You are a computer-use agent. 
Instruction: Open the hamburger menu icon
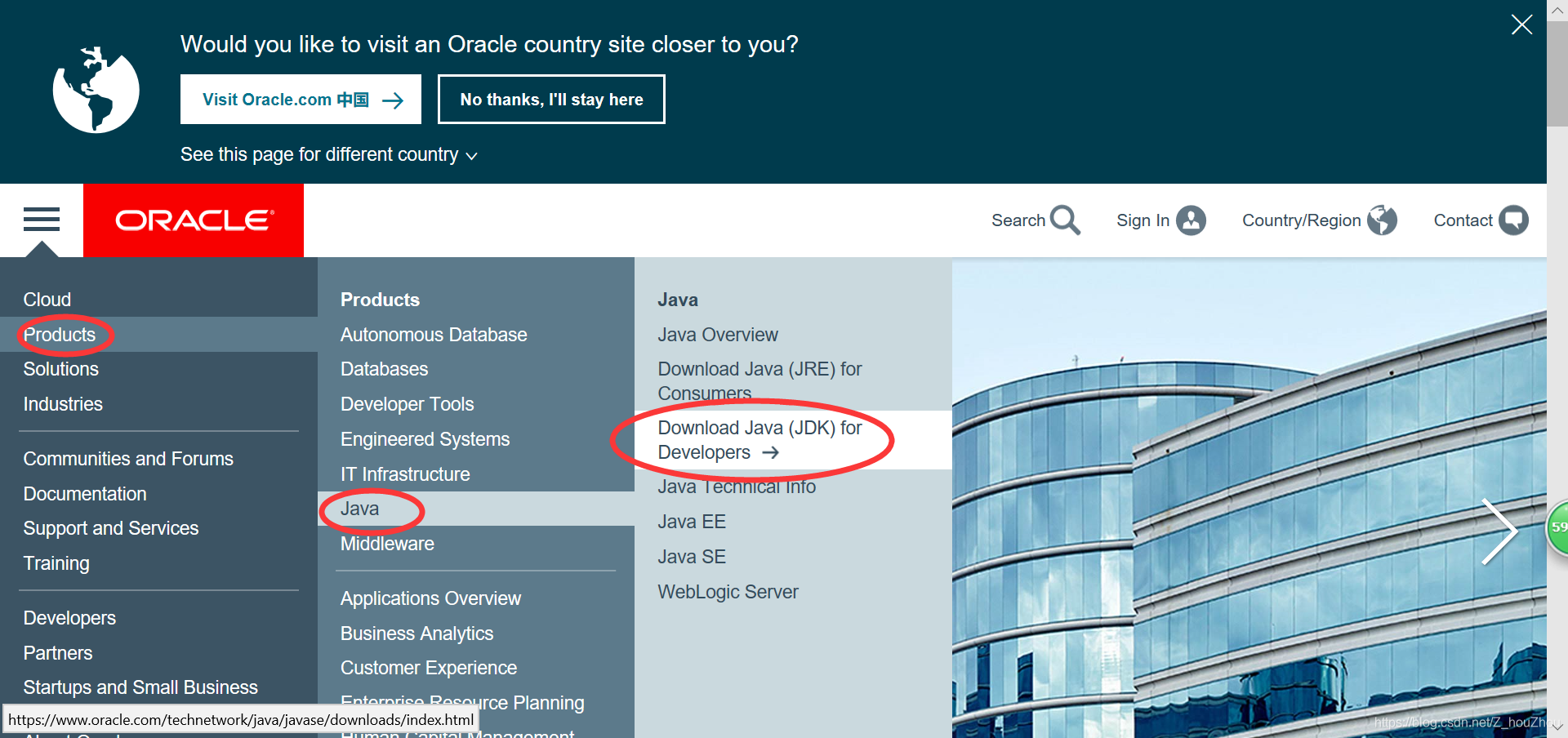pyautogui.click(x=42, y=220)
